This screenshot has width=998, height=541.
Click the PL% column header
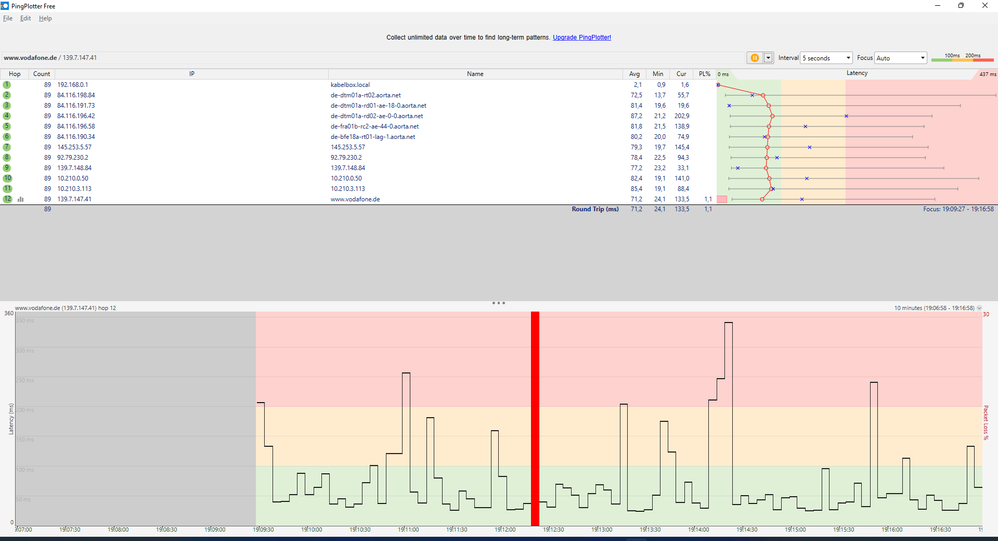point(704,74)
